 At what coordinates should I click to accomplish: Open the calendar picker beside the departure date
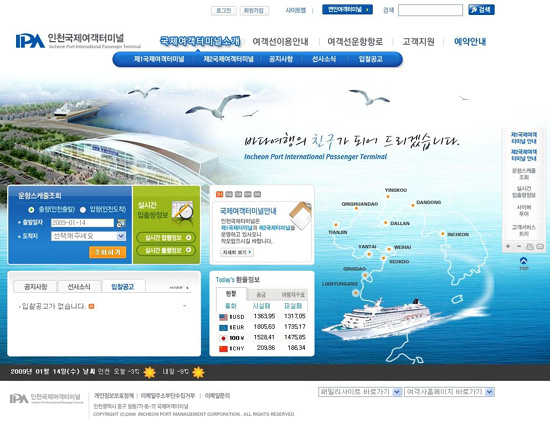pyautogui.click(x=121, y=223)
